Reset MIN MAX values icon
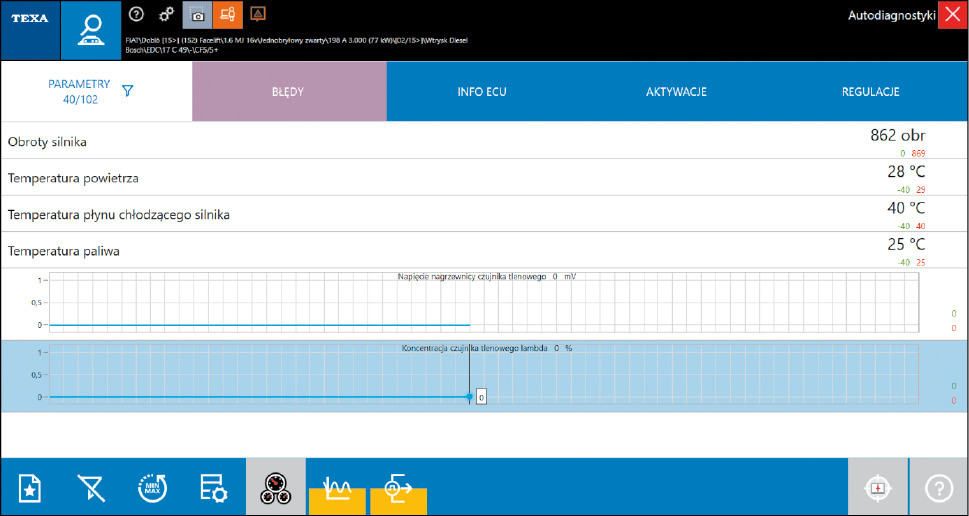The height and width of the screenshot is (516, 969). [152, 487]
